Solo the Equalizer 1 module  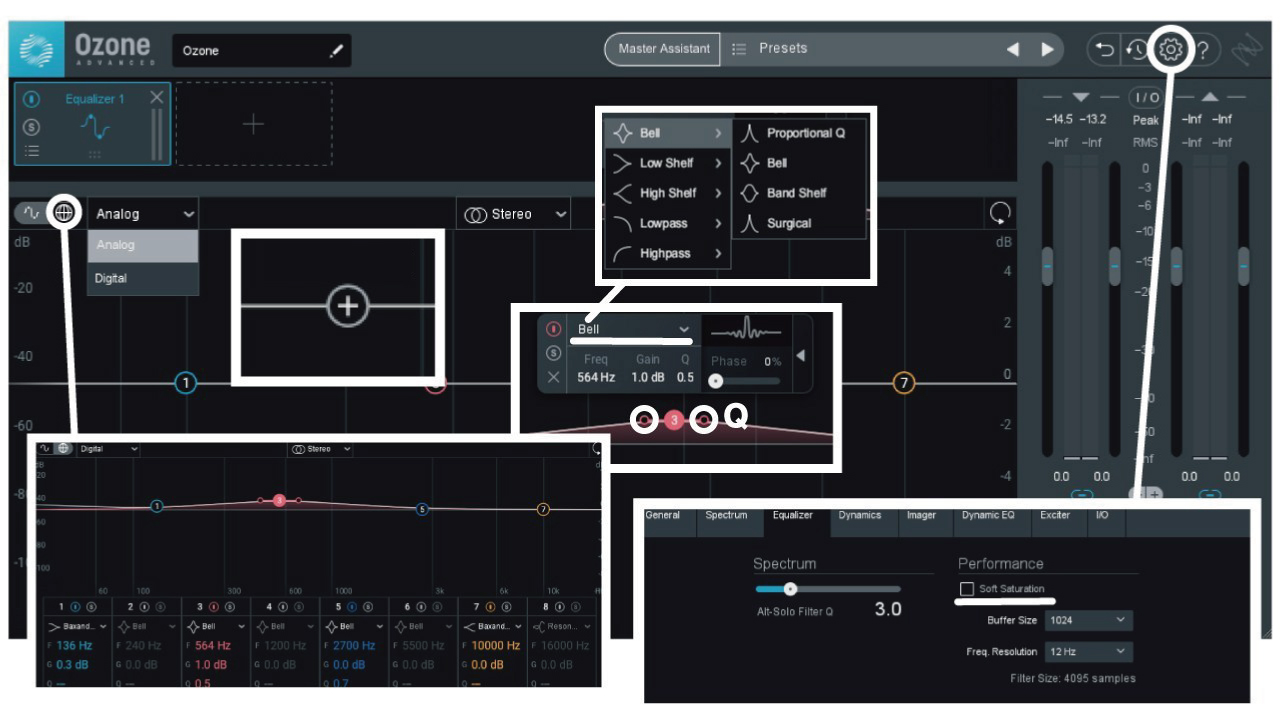click(x=31, y=127)
